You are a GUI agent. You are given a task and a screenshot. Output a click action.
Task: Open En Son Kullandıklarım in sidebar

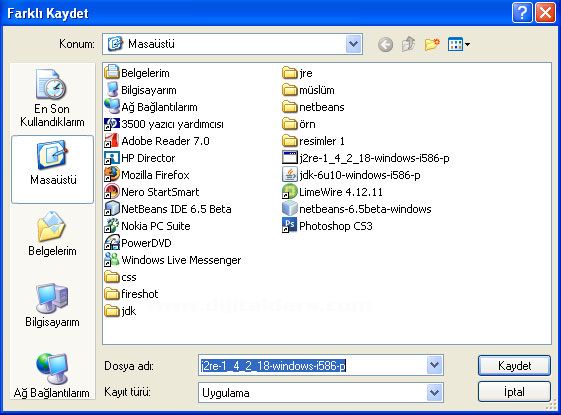coord(52,98)
